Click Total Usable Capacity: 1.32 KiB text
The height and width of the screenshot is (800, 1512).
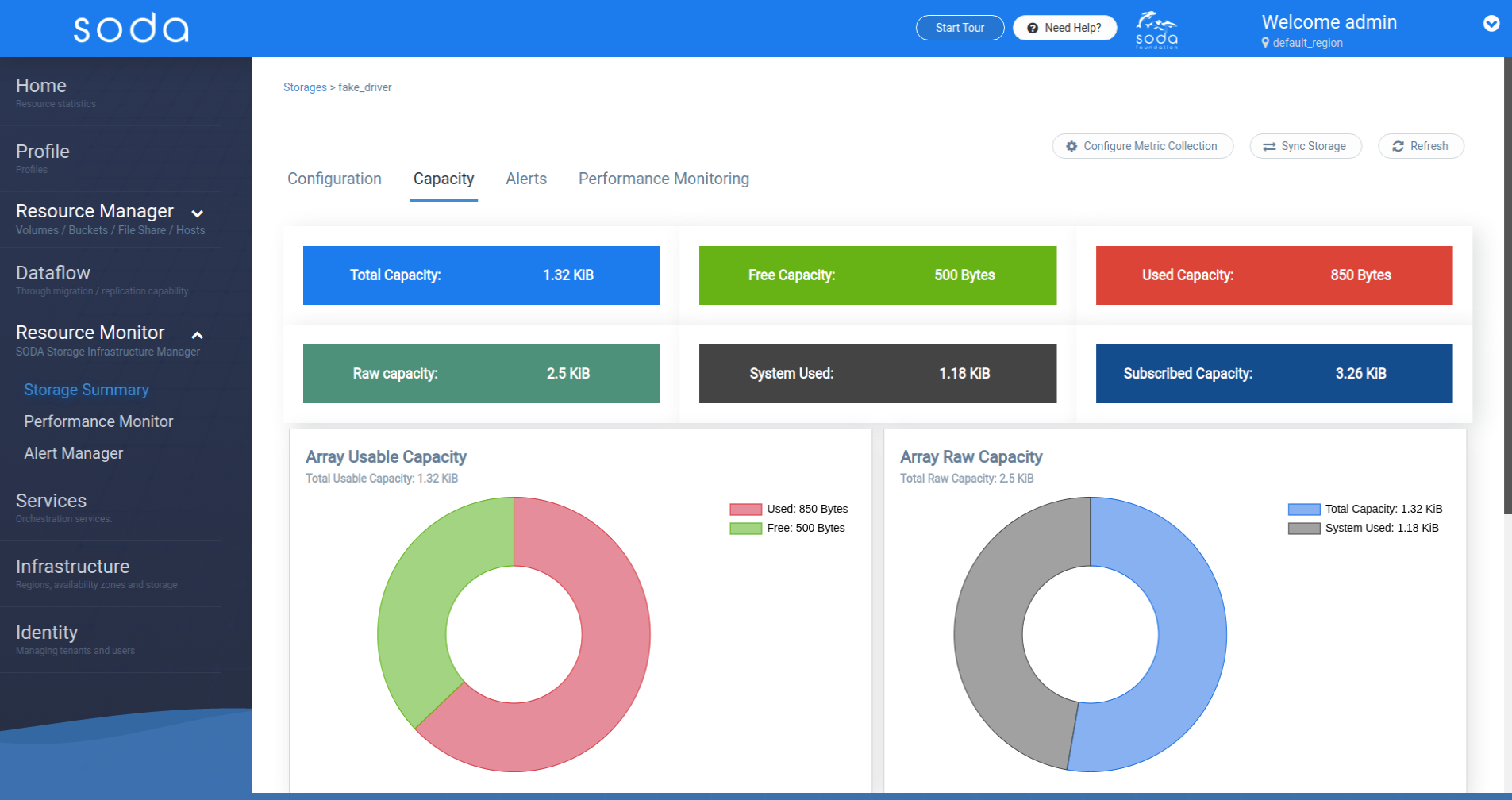[x=382, y=479]
